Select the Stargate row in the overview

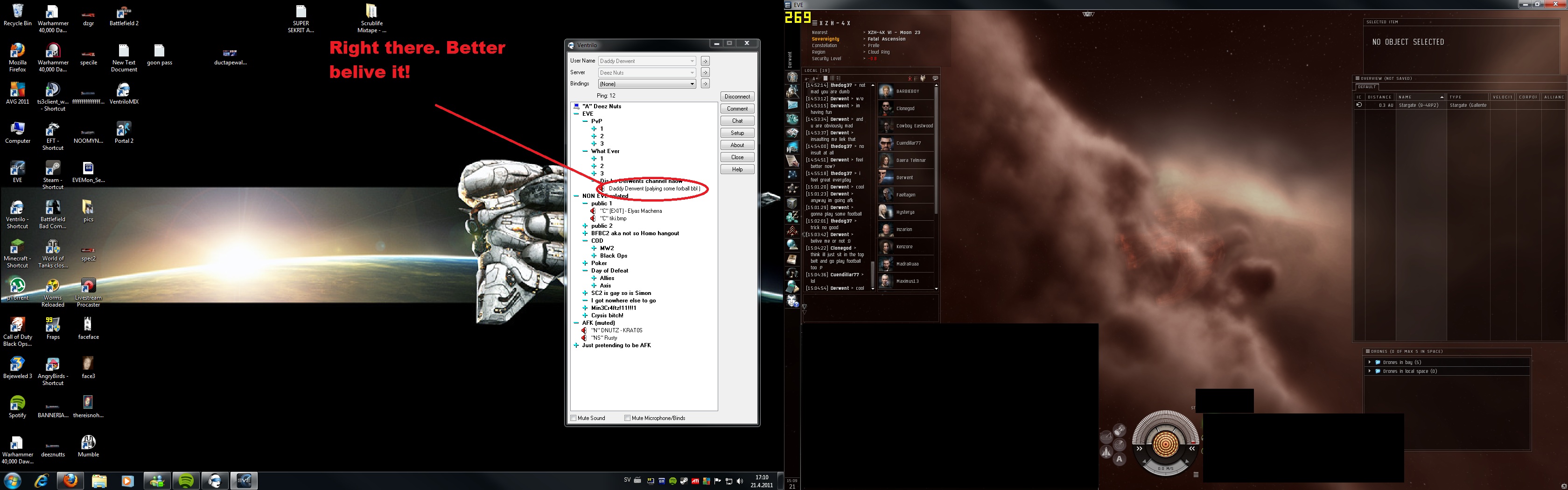pyautogui.click(x=1459, y=105)
